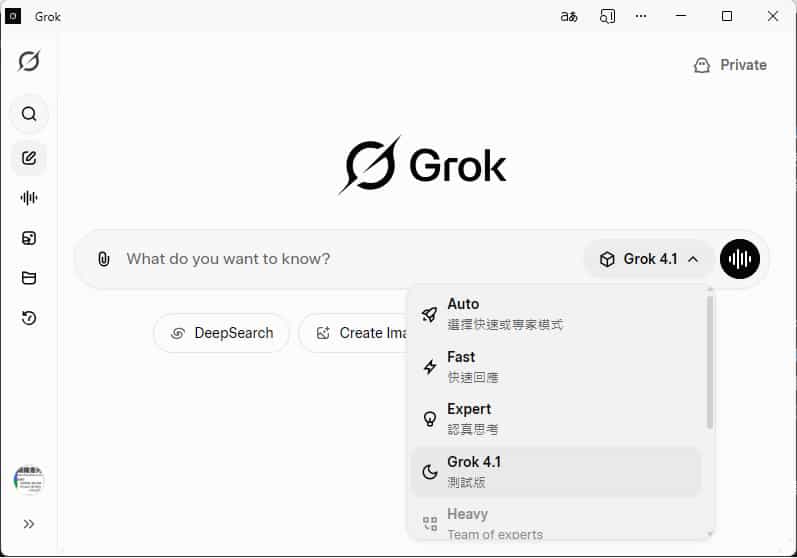
Task: Minimize the Grok window
Action: pos(681,16)
